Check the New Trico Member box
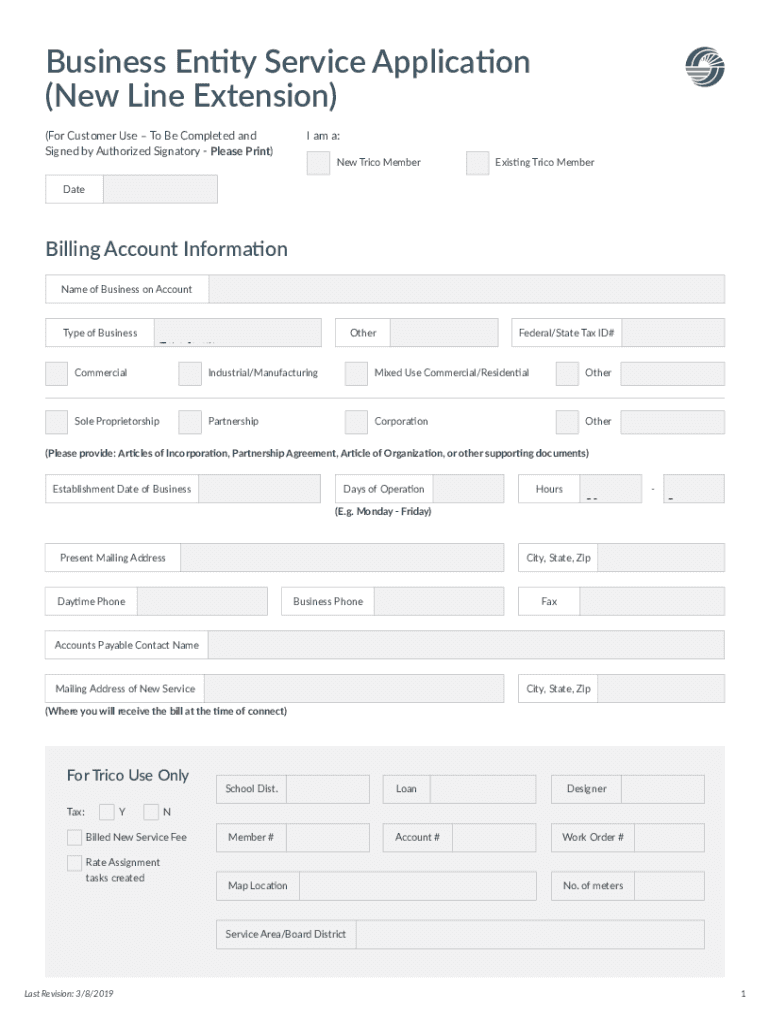 pos(318,163)
